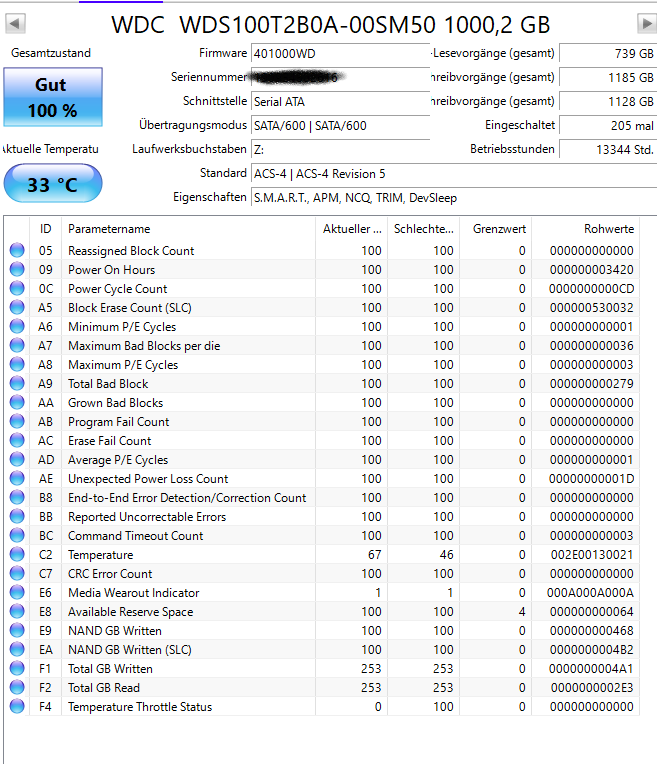657x764 pixels.
Task: Click status icon for Unexpected Power Loss Count
Action: (17, 478)
